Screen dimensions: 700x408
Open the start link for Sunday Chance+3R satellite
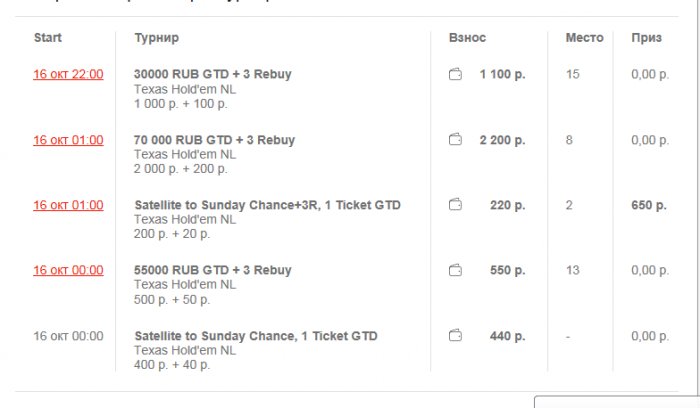coord(68,205)
